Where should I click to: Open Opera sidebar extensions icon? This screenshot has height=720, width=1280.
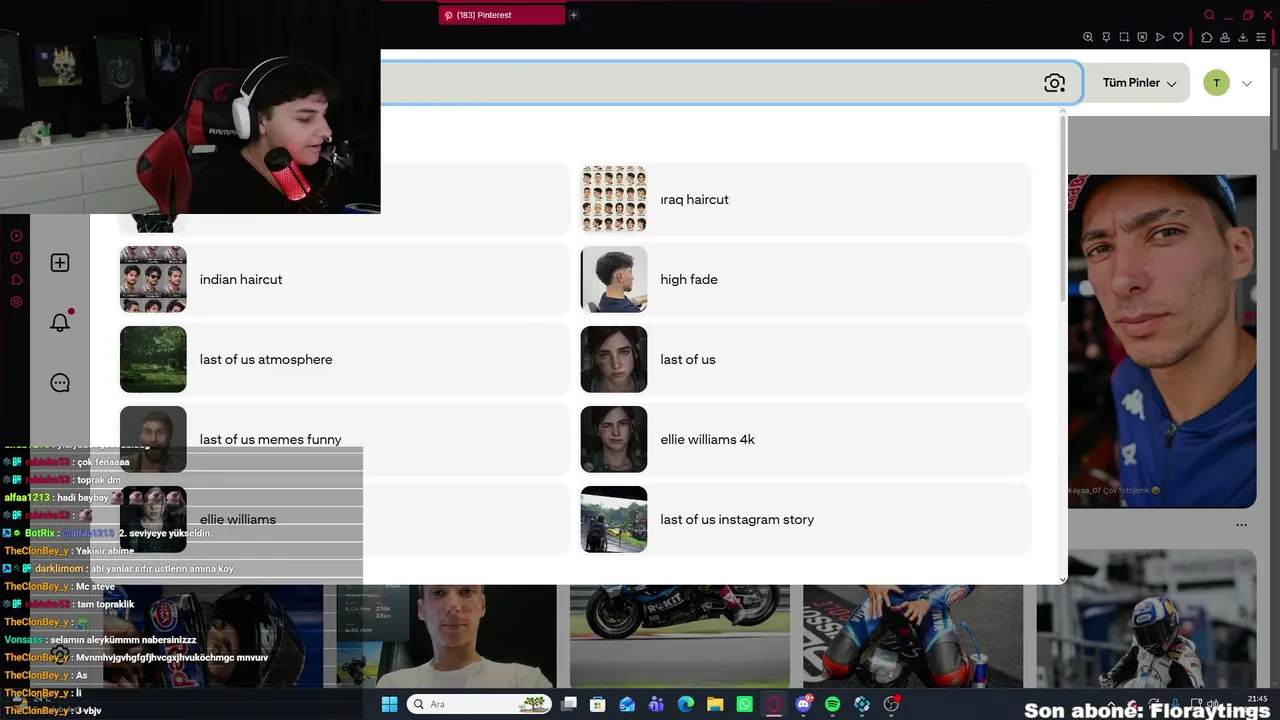click(x=16, y=280)
